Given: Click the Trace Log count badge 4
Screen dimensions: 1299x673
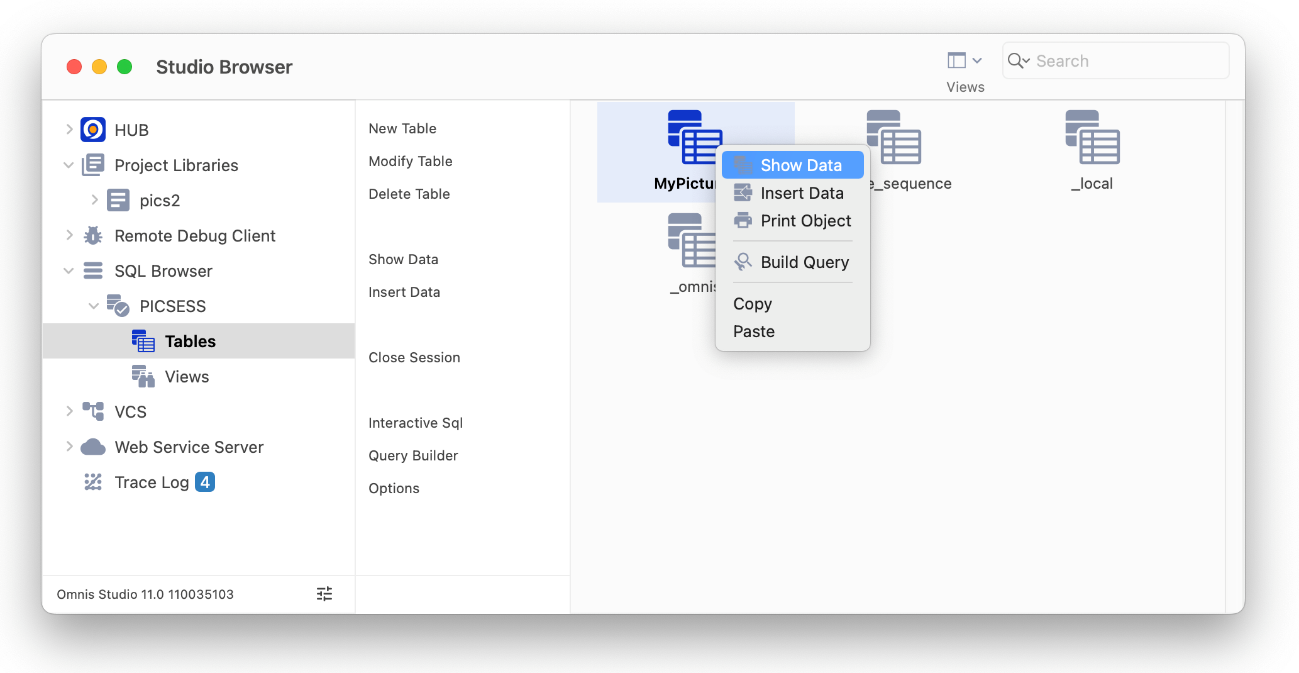Looking at the screenshot, I should [x=205, y=482].
